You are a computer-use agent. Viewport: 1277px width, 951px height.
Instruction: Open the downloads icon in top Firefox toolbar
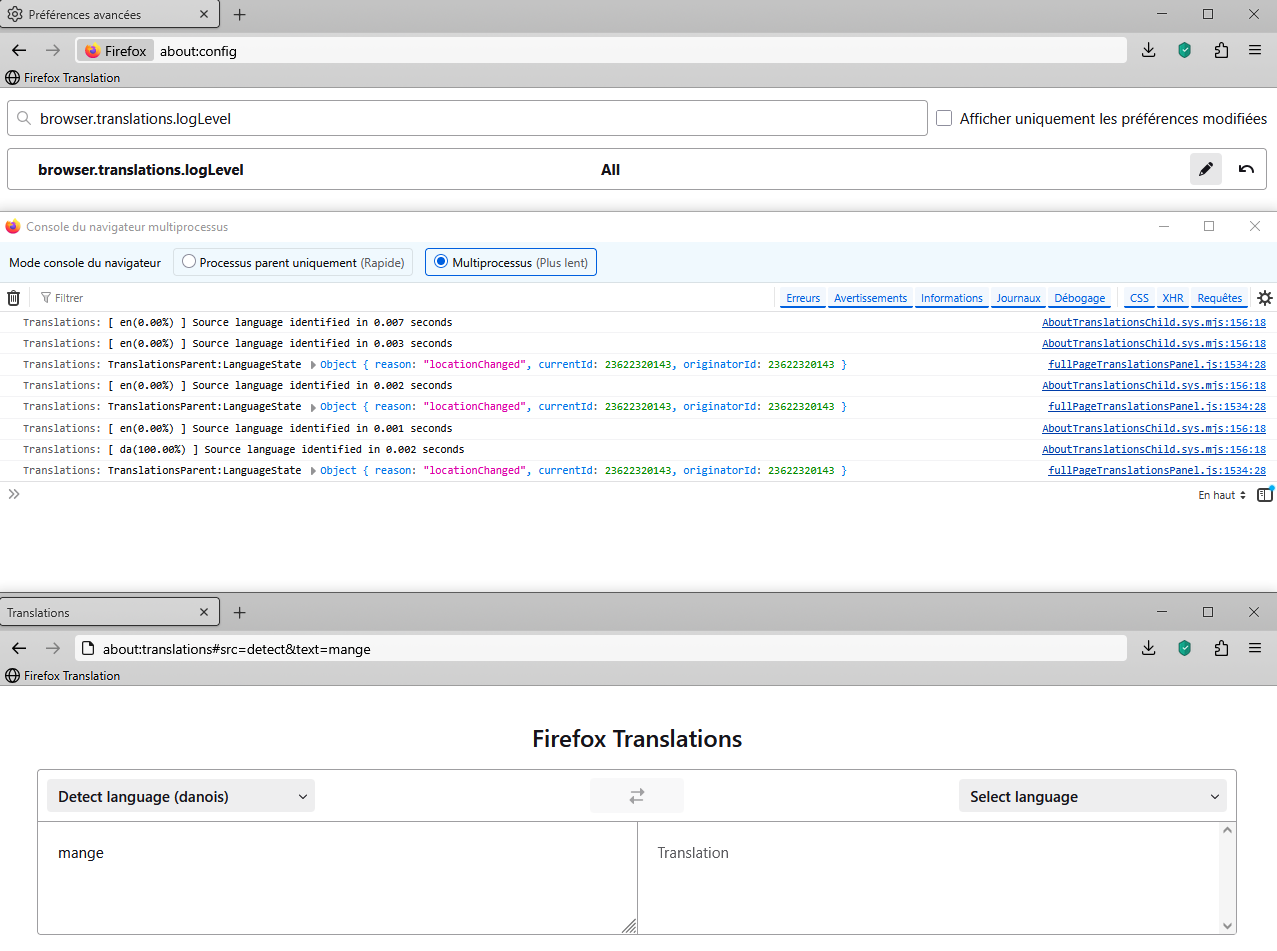click(1148, 50)
